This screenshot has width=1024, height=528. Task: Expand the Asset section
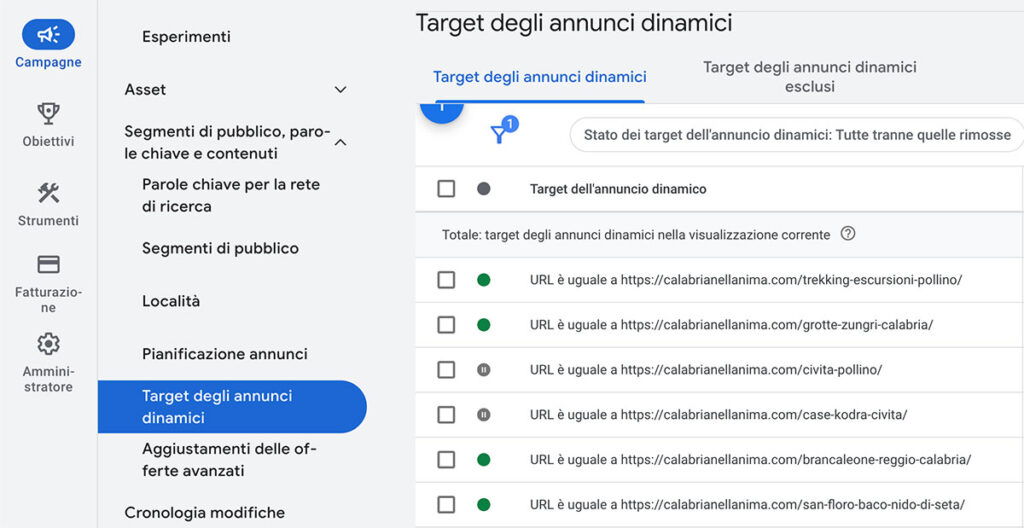[x=340, y=90]
